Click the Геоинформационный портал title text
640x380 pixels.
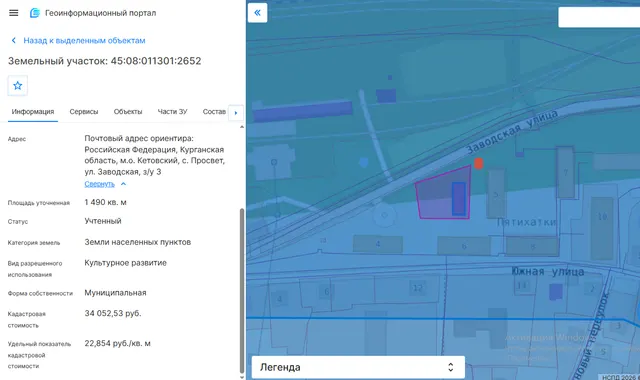pyautogui.click(x=100, y=13)
